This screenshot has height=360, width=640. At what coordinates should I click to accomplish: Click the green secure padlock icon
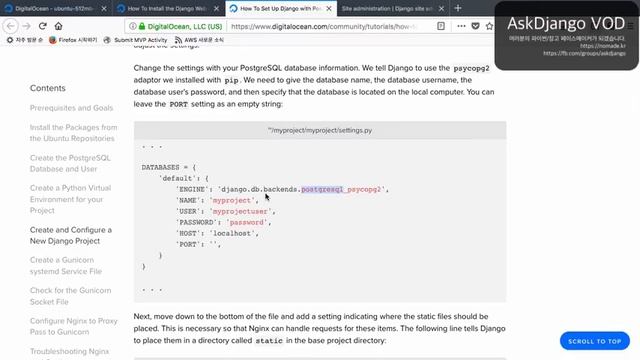tap(142, 26)
